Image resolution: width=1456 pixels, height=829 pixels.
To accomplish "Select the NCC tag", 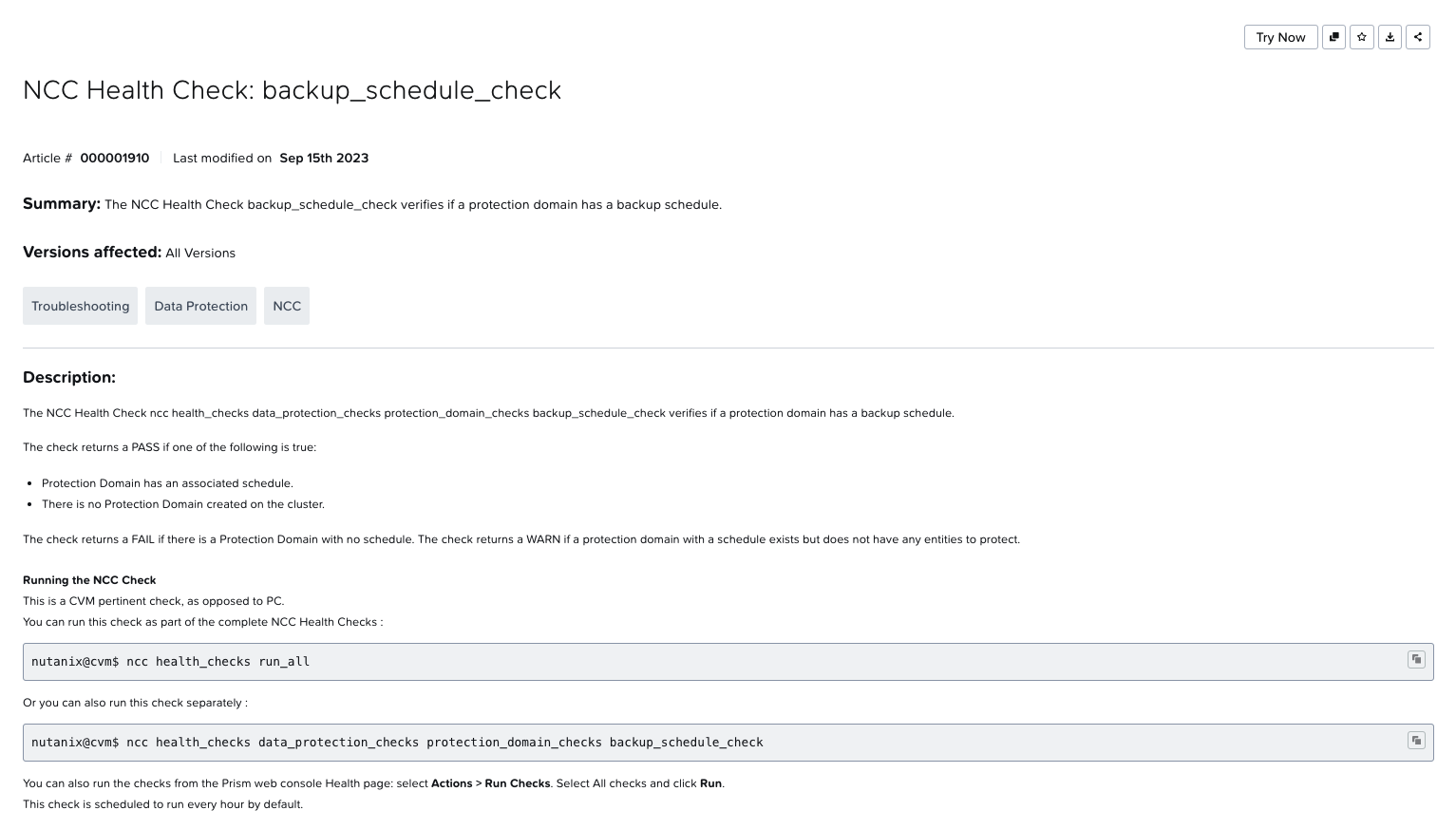I will 287,306.
